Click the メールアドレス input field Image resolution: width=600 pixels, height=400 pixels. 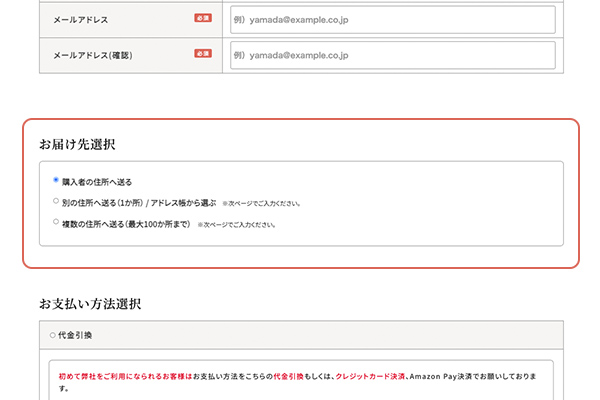(x=392, y=20)
